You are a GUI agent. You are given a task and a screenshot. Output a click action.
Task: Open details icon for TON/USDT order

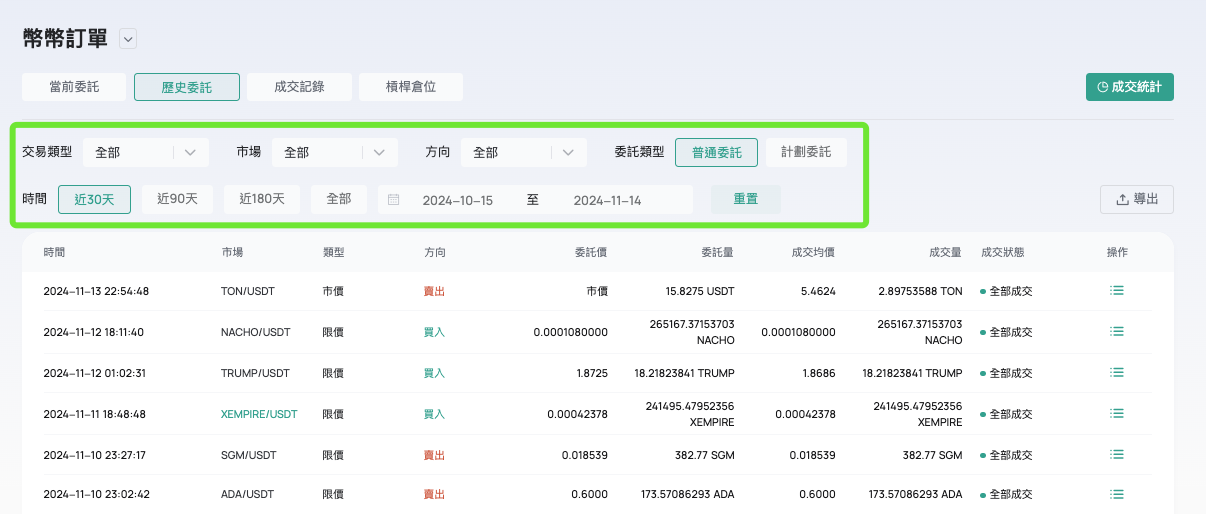pos(1117,291)
